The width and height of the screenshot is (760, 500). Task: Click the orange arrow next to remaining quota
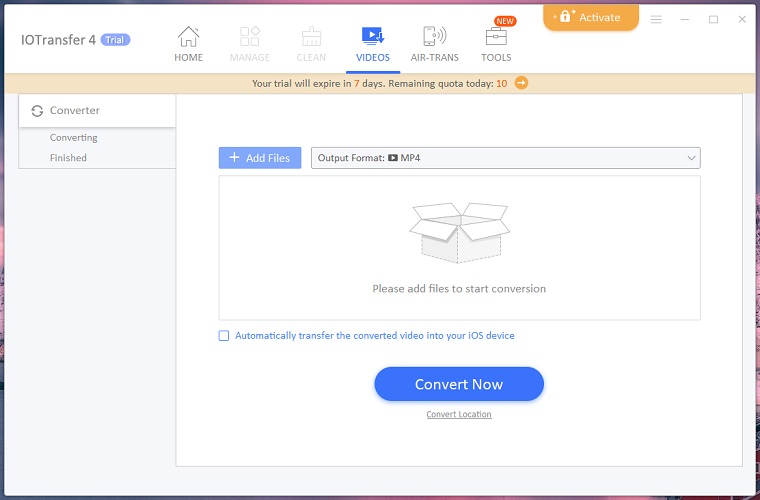(x=521, y=84)
